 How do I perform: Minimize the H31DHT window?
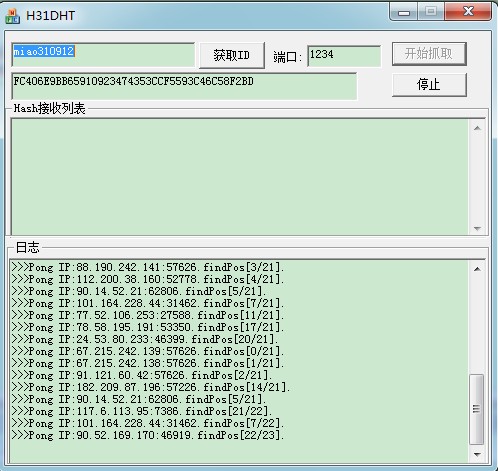(x=404, y=12)
